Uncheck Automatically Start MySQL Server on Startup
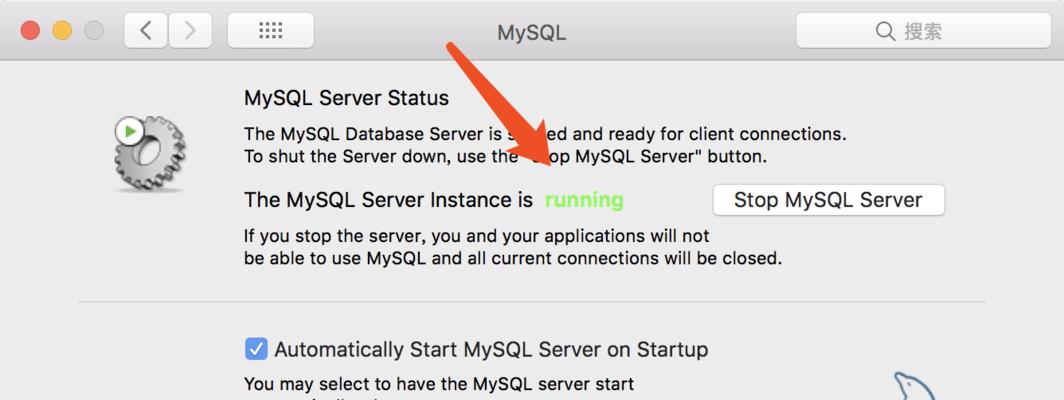The width and height of the screenshot is (1064, 400). (256, 350)
